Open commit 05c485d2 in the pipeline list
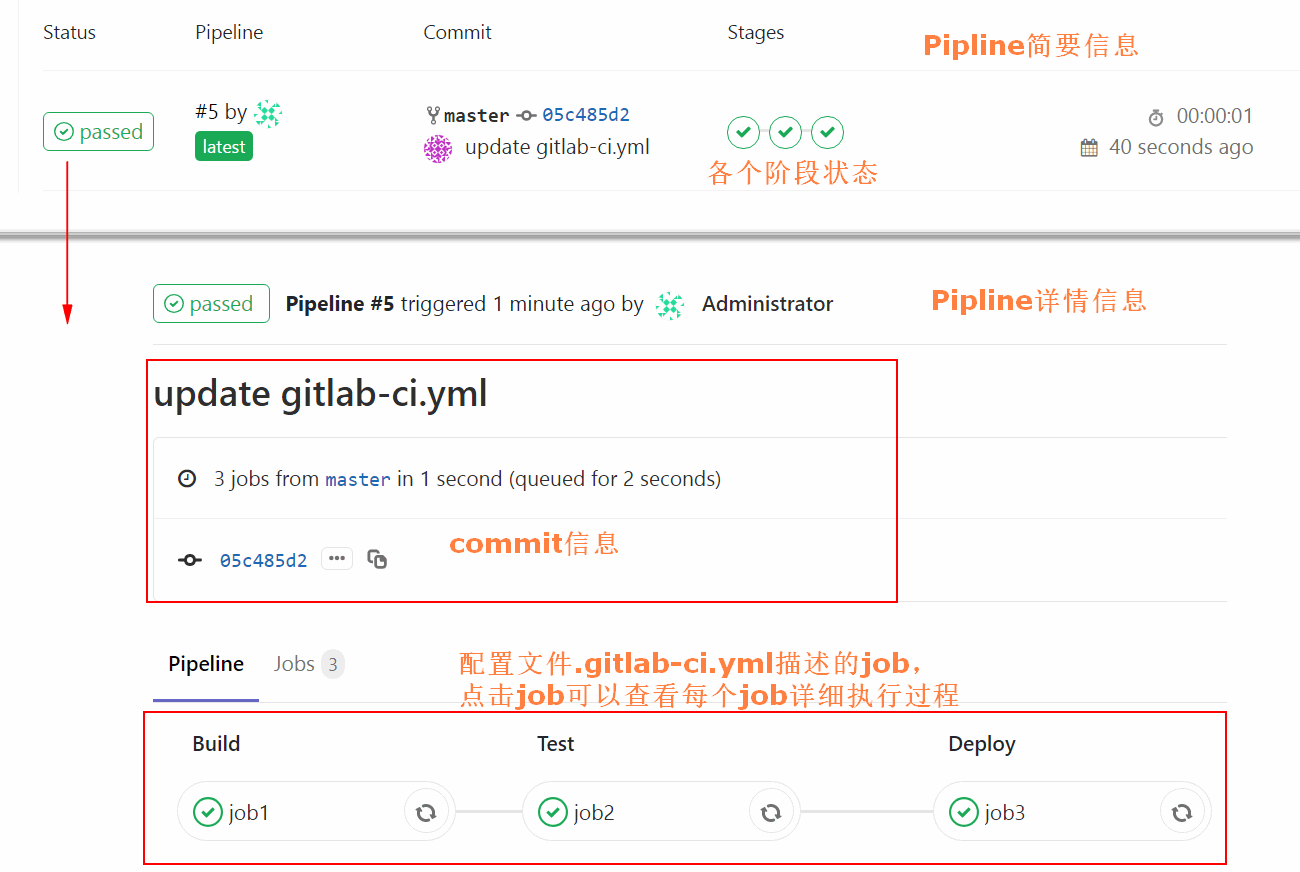Viewport: 1300px width, 872px height. tap(586, 115)
